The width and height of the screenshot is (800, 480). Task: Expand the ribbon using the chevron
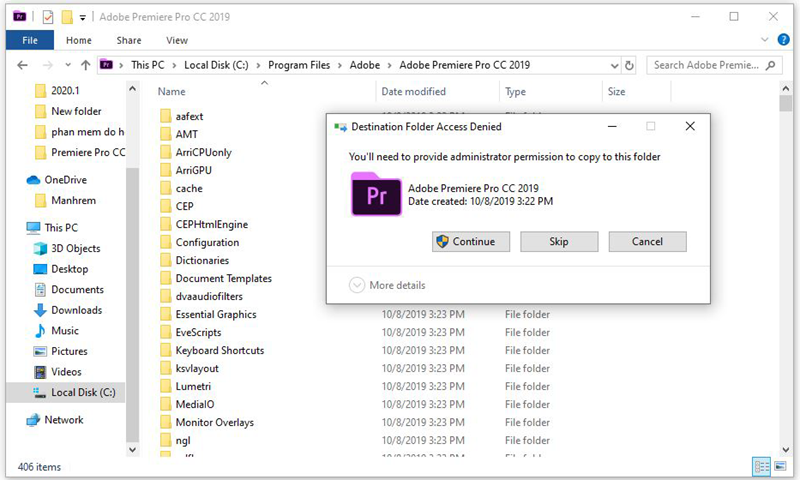[x=769, y=40]
